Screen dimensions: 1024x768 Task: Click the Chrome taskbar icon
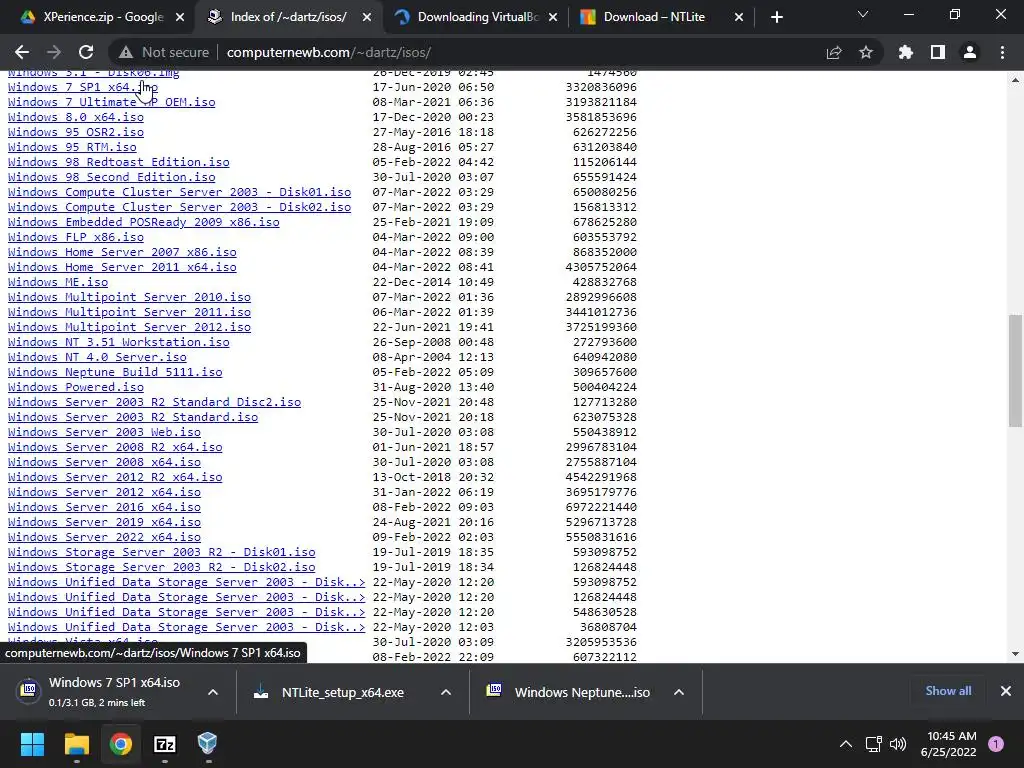pos(120,744)
